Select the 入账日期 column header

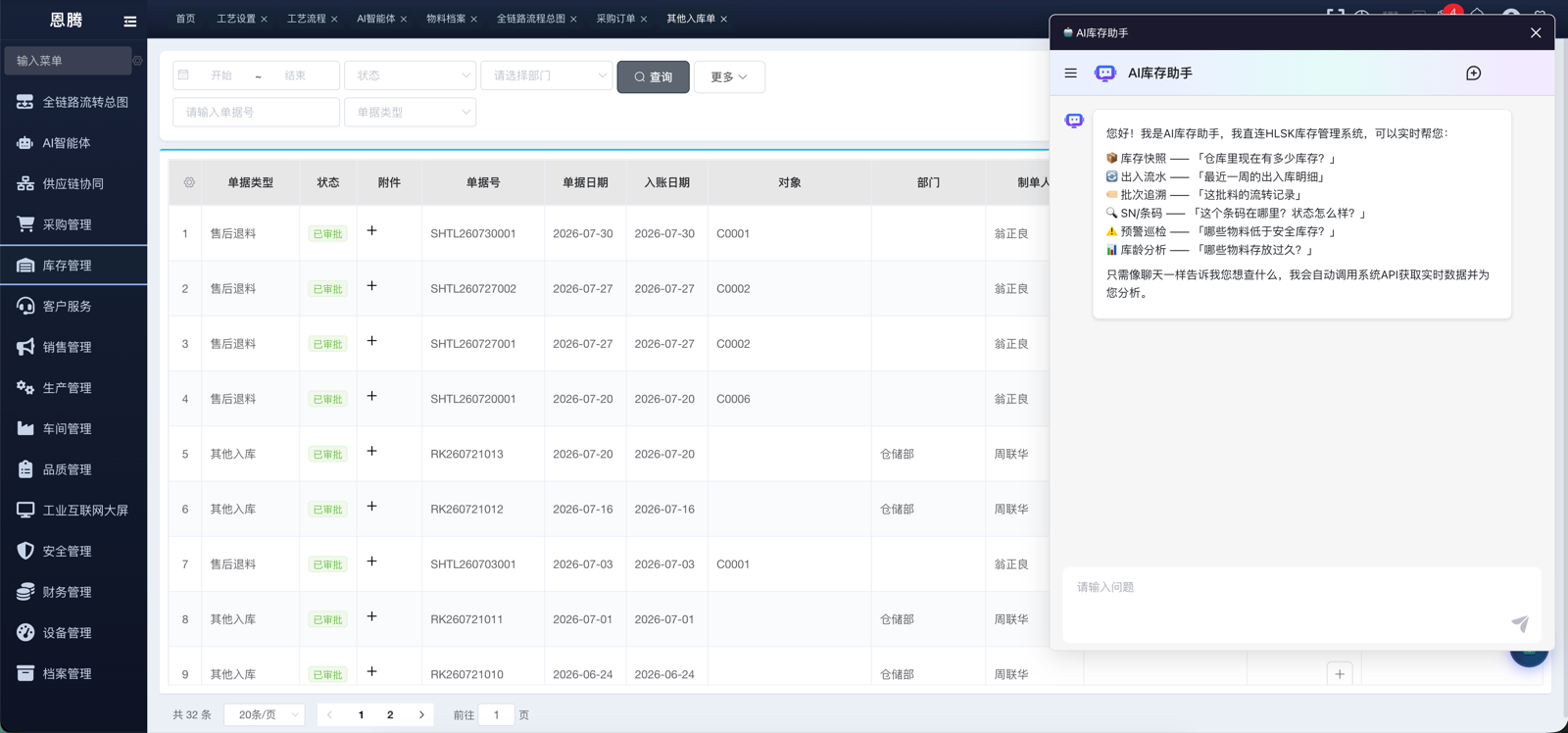point(666,182)
